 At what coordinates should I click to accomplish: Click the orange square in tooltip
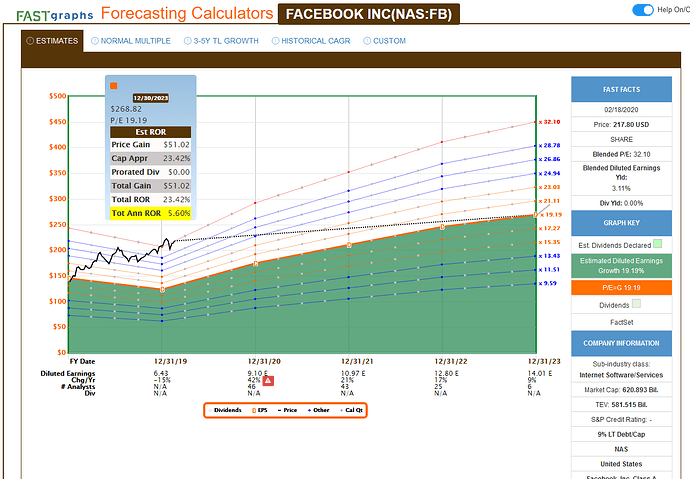(114, 86)
